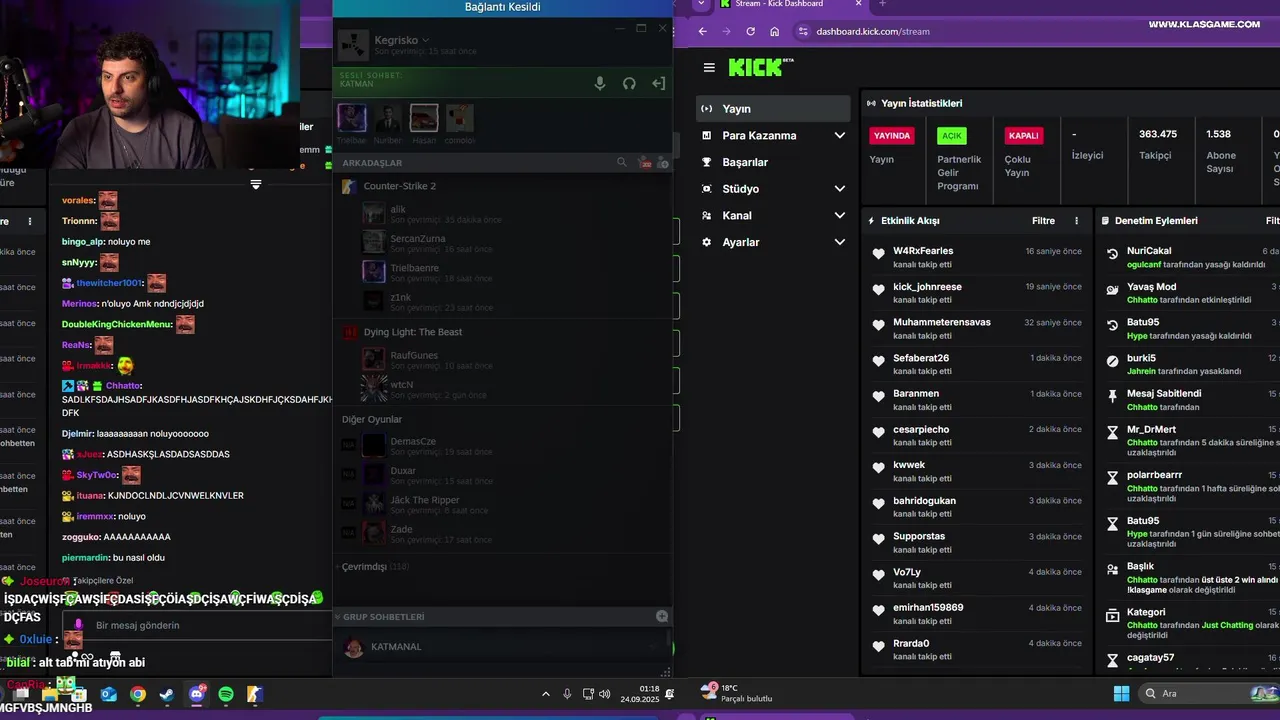Expand the Kanal chevron

[x=839, y=216]
